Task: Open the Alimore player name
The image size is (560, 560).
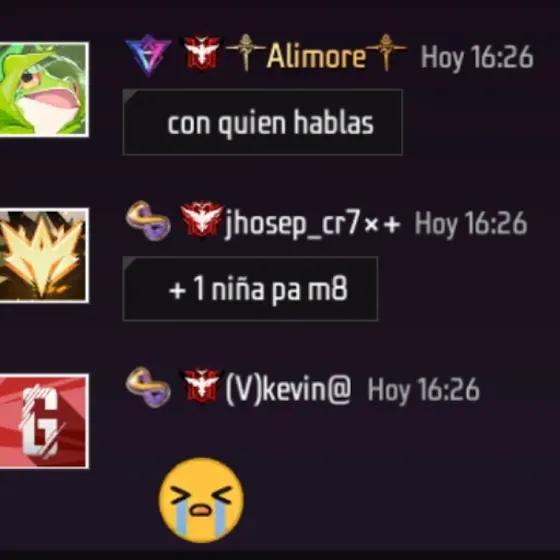Action: click(x=316, y=56)
